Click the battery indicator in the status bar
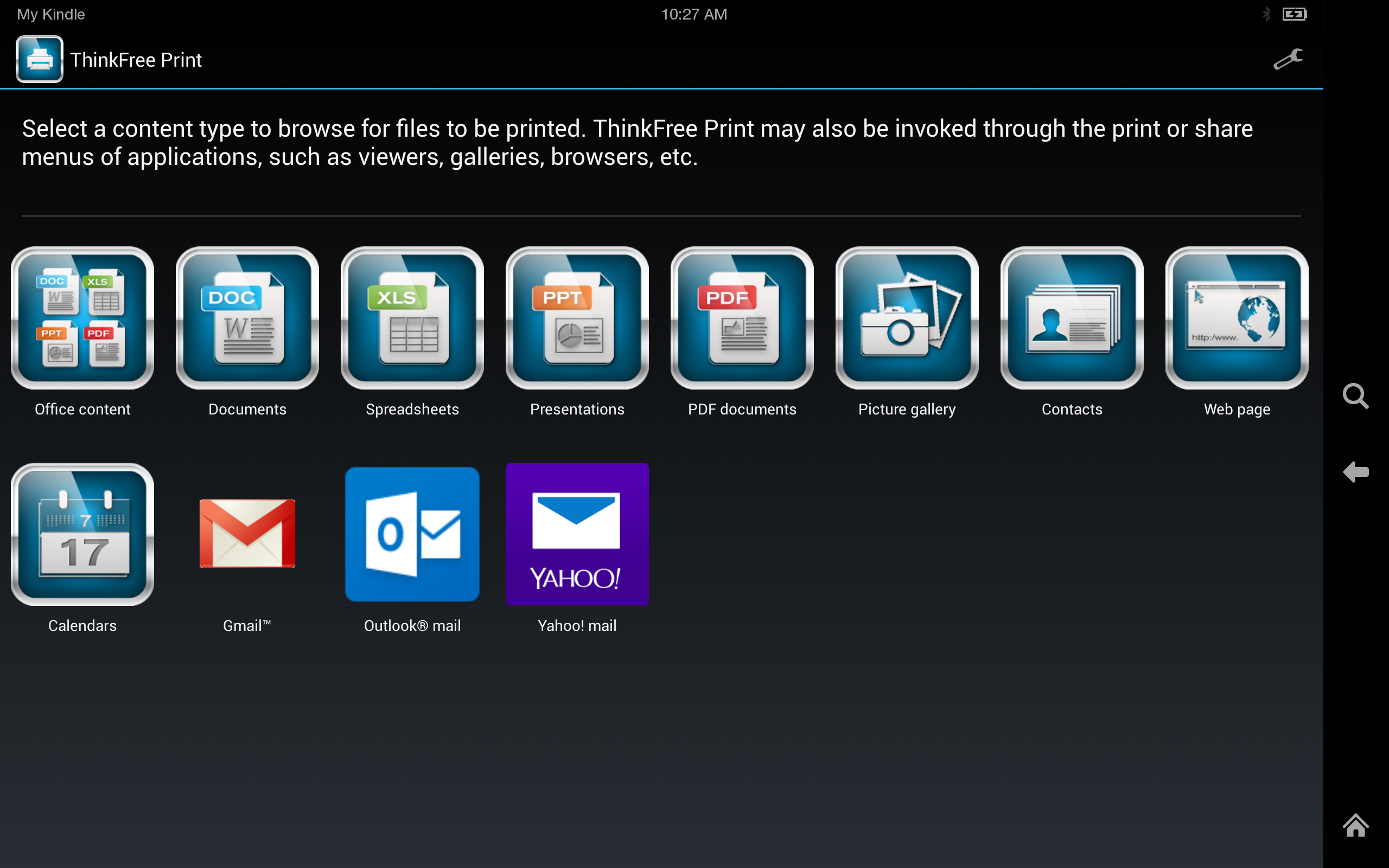This screenshot has width=1389, height=868. coord(1294,14)
